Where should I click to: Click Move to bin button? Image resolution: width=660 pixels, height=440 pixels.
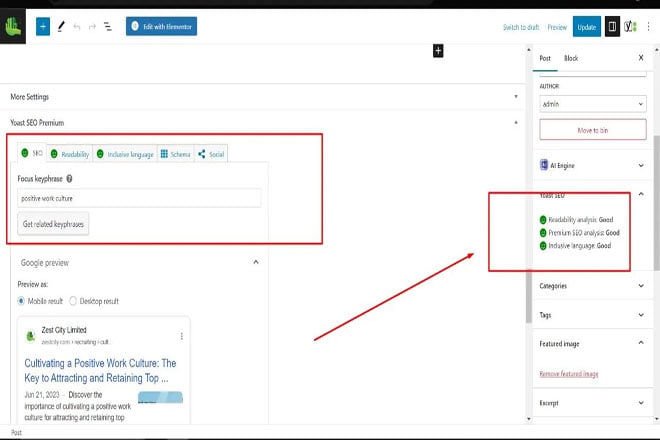pyautogui.click(x=593, y=130)
